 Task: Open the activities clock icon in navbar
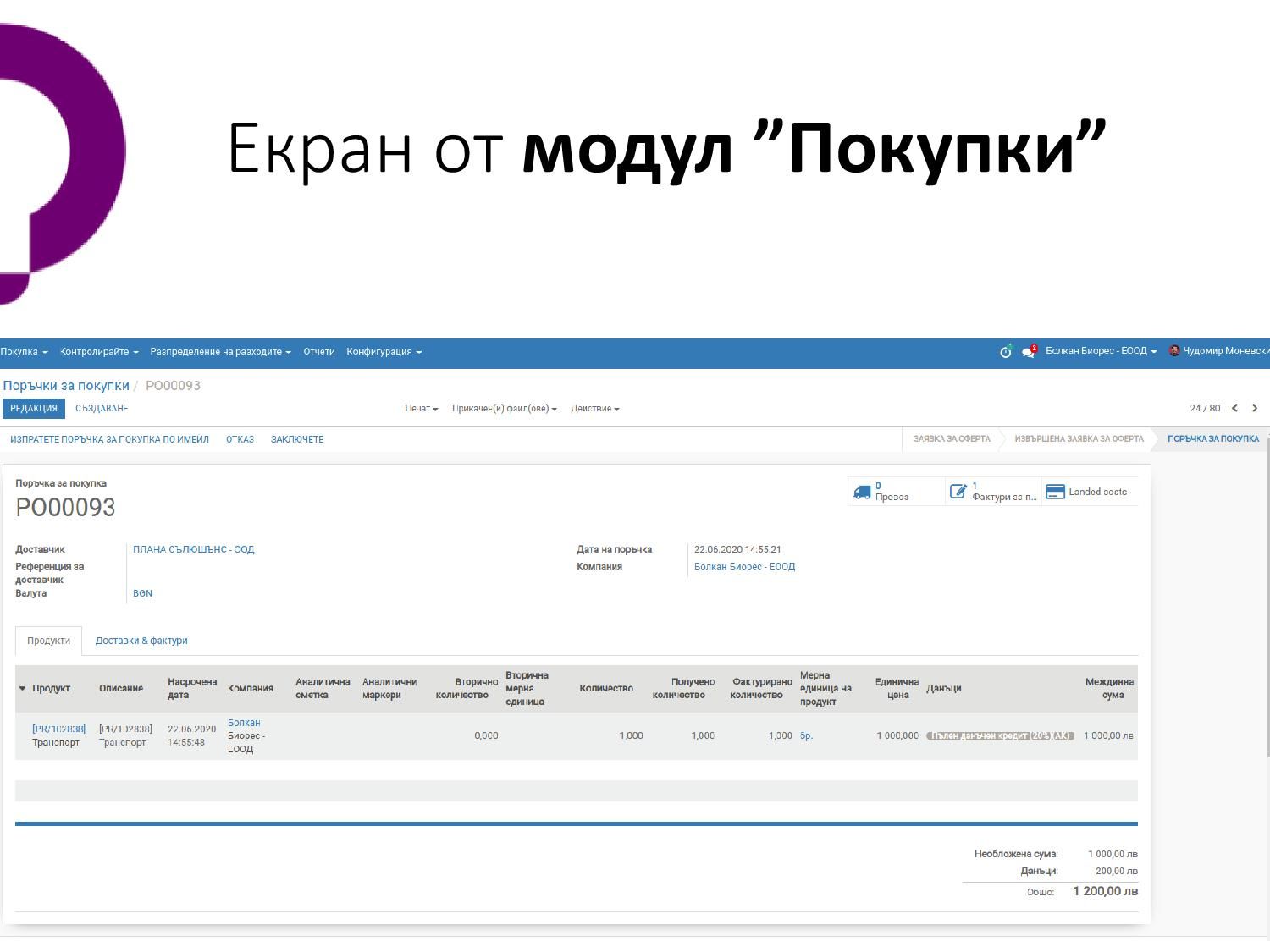click(x=1005, y=352)
